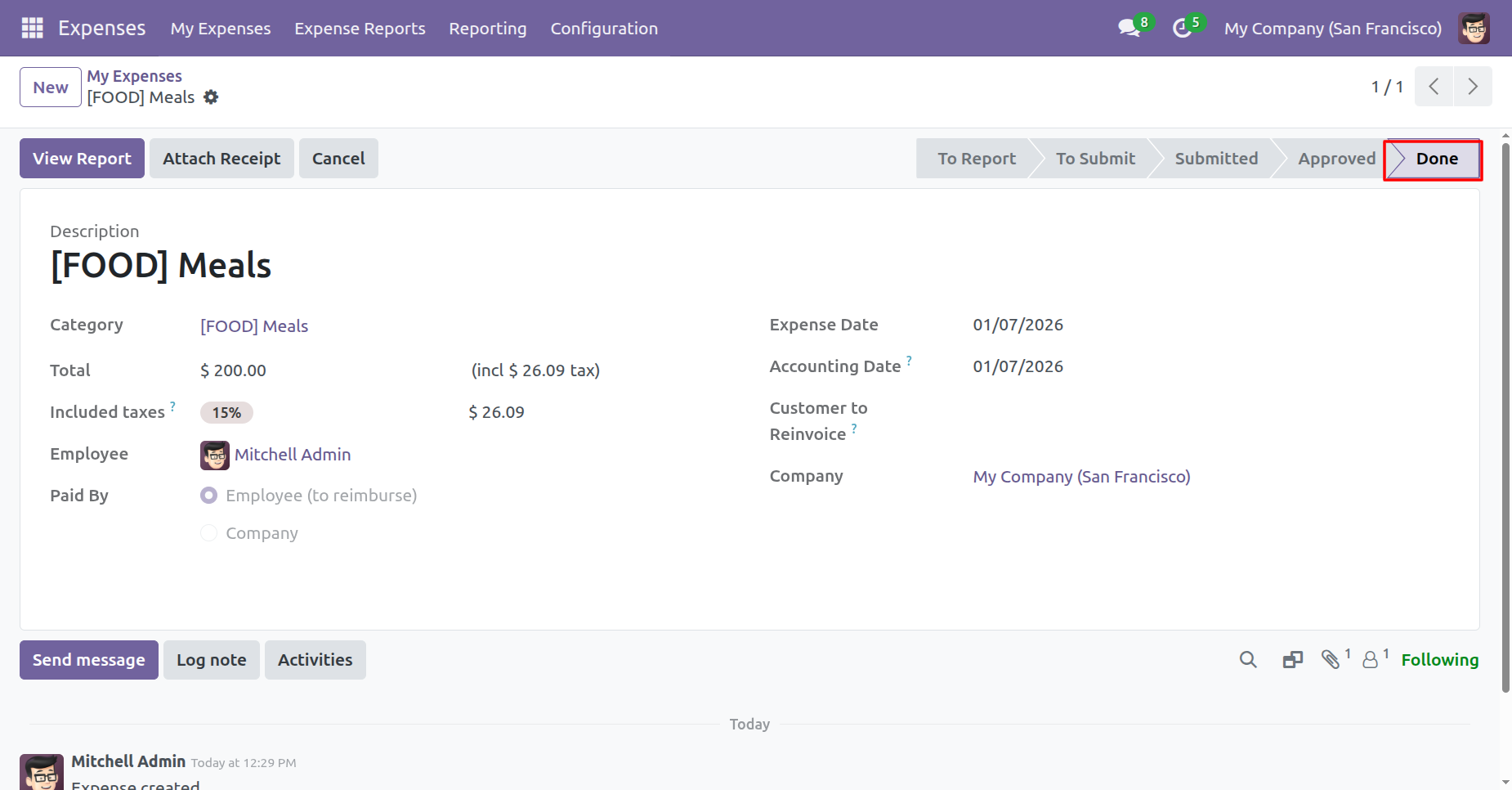The width and height of the screenshot is (1512, 790).
Task: Click the View Report button
Action: point(82,159)
